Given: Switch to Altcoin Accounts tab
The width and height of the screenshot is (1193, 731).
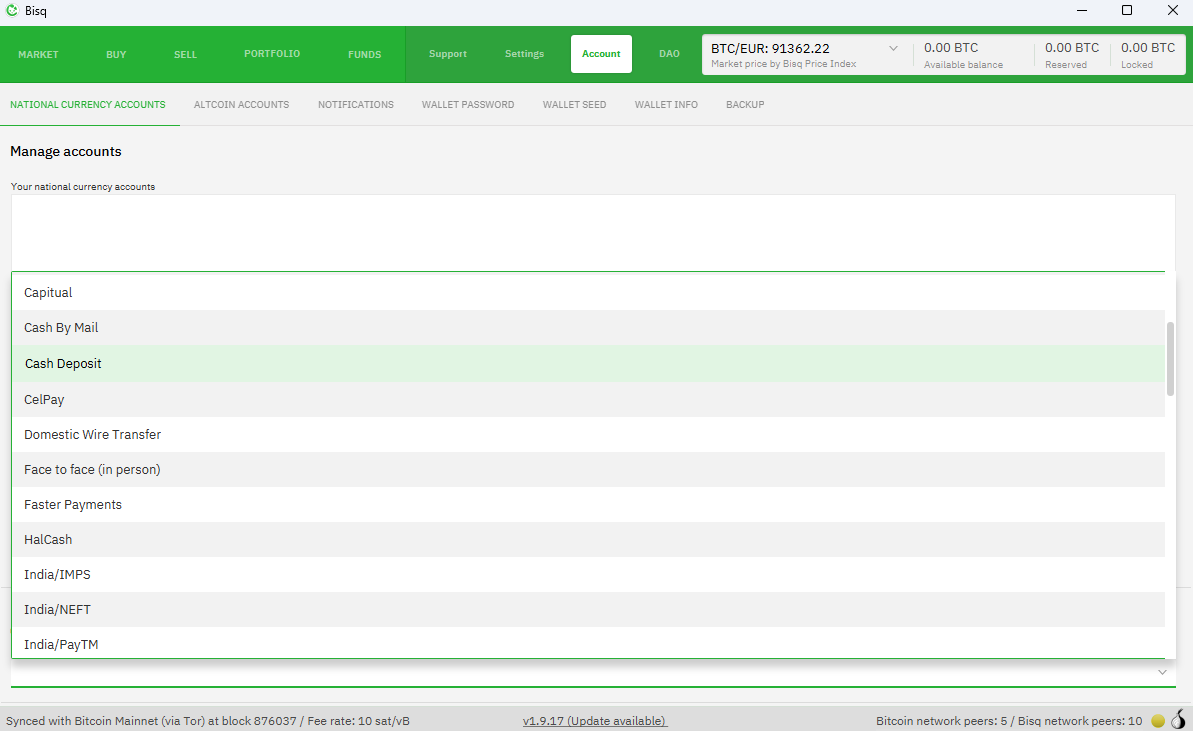Looking at the screenshot, I should click(x=241, y=105).
